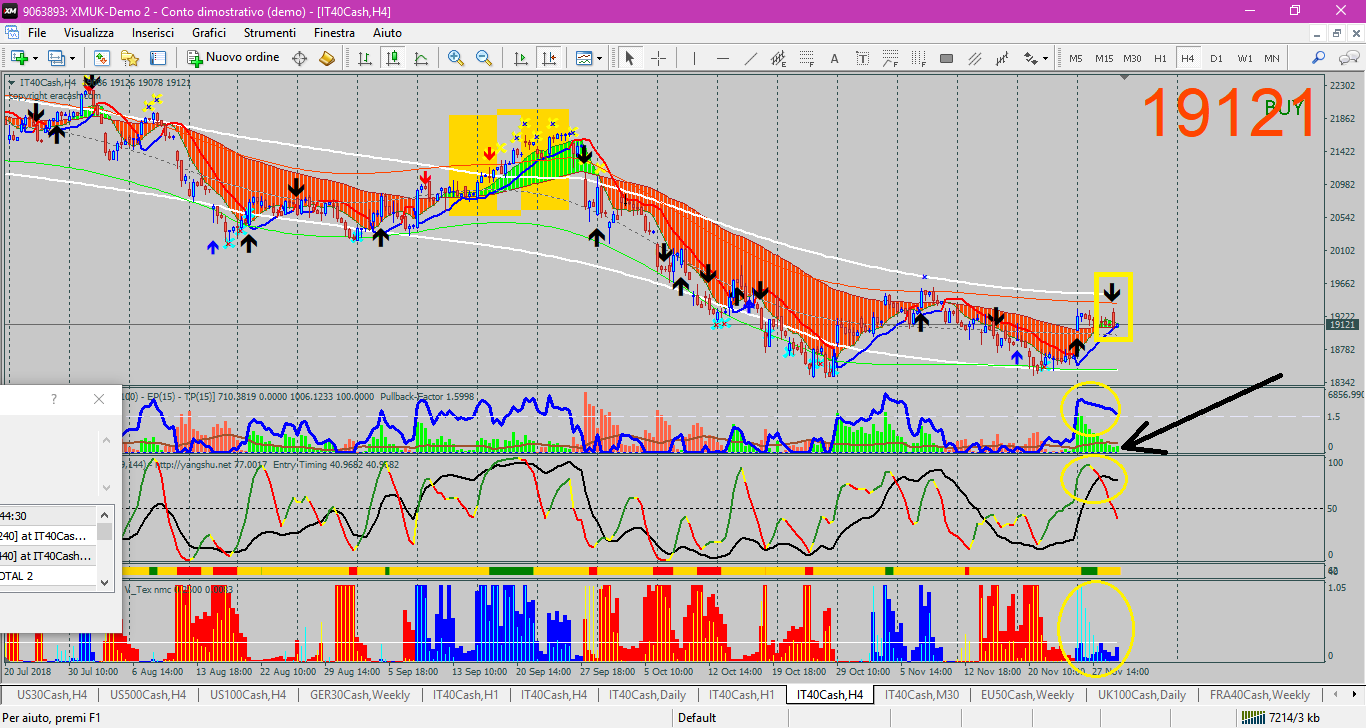Open the indicator templates icon
This screenshot has height=728, width=1366.
pyautogui.click(x=584, y=58)
